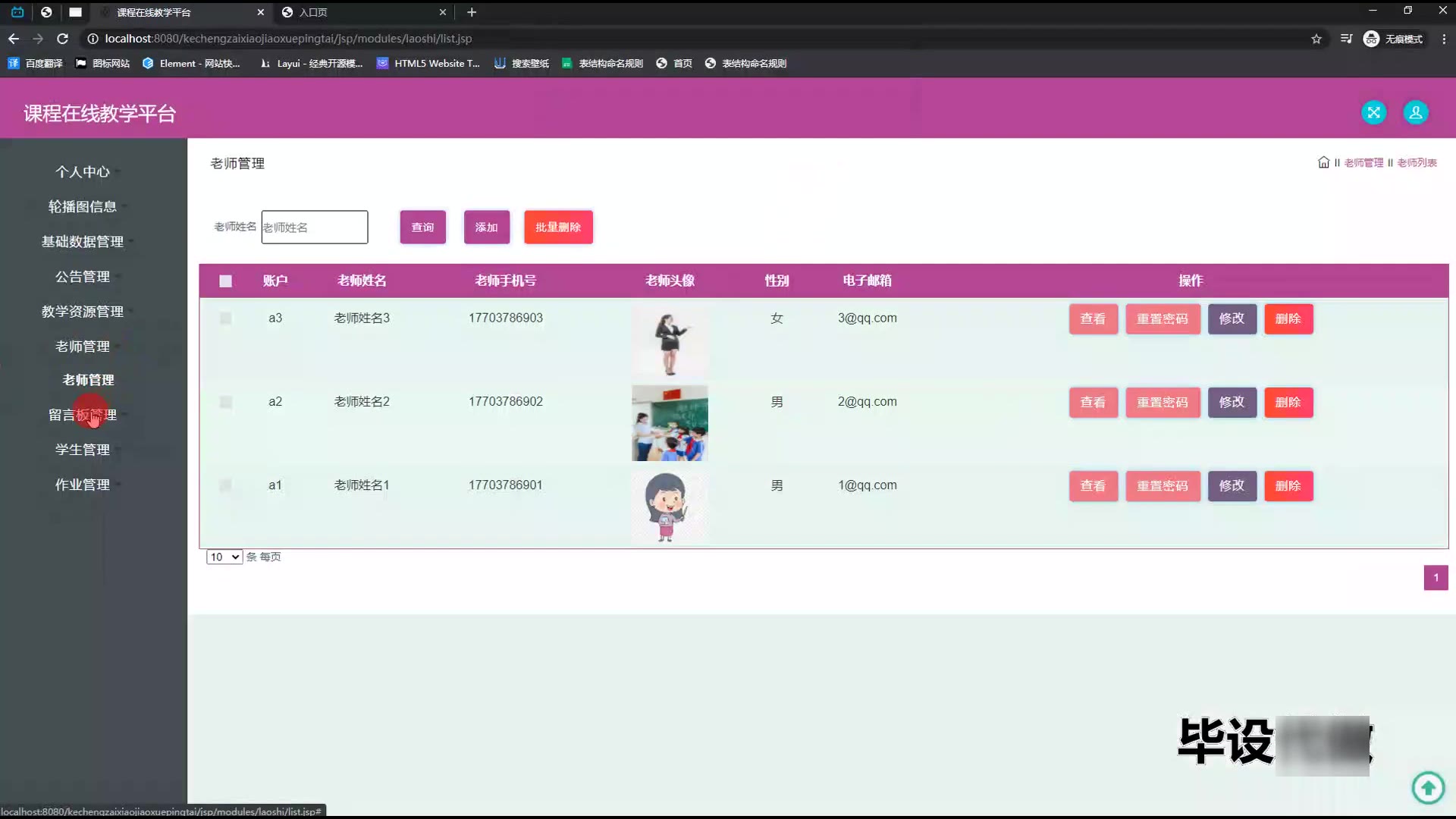Click 重置密码 for teacher a2

(x=1163, y=402)
